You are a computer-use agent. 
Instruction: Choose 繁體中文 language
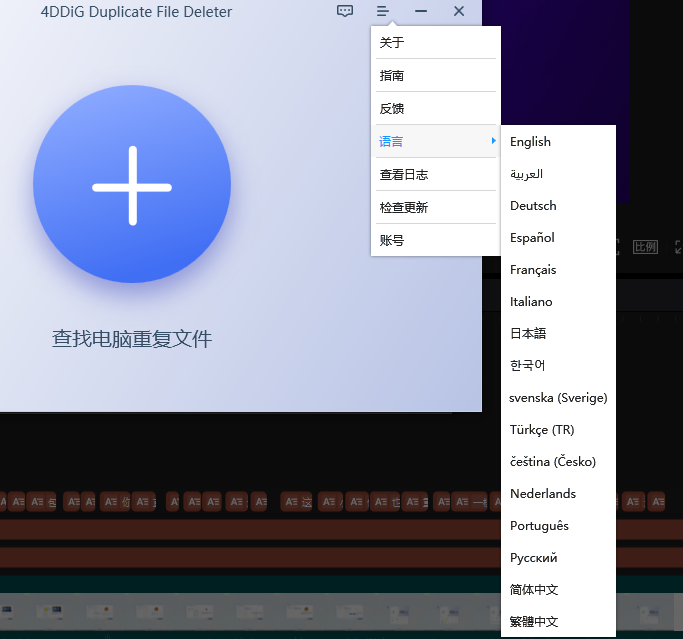[x=558, y=622]
